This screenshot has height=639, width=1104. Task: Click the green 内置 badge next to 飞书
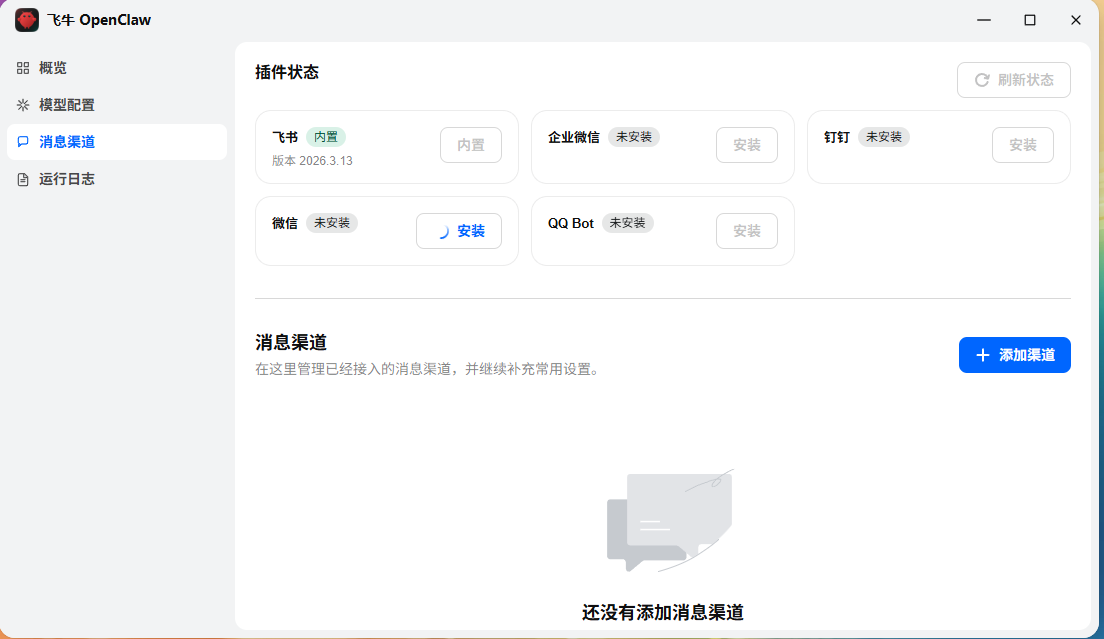pos(326,137)
